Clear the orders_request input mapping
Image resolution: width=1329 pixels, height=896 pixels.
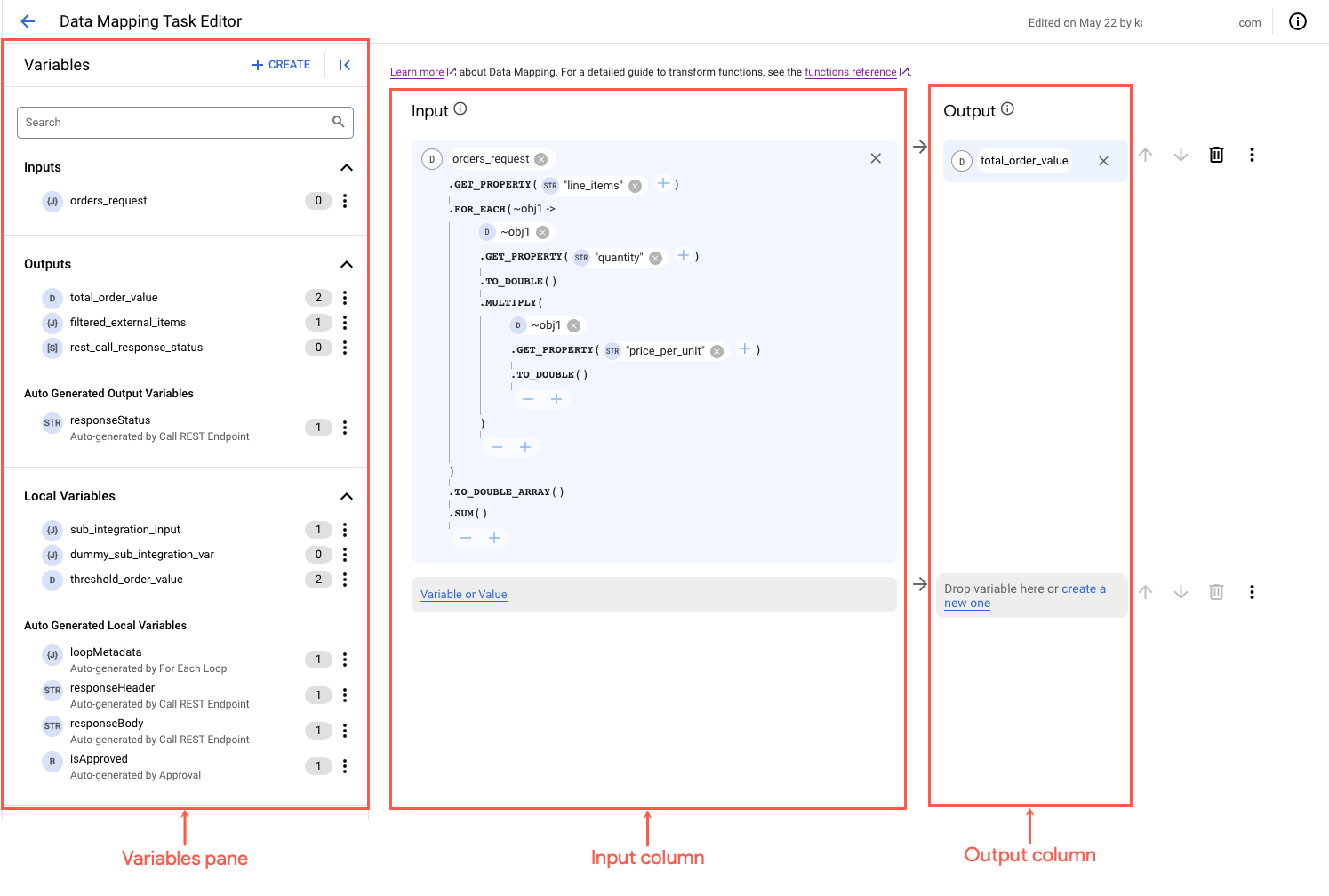tap(876, 157)
